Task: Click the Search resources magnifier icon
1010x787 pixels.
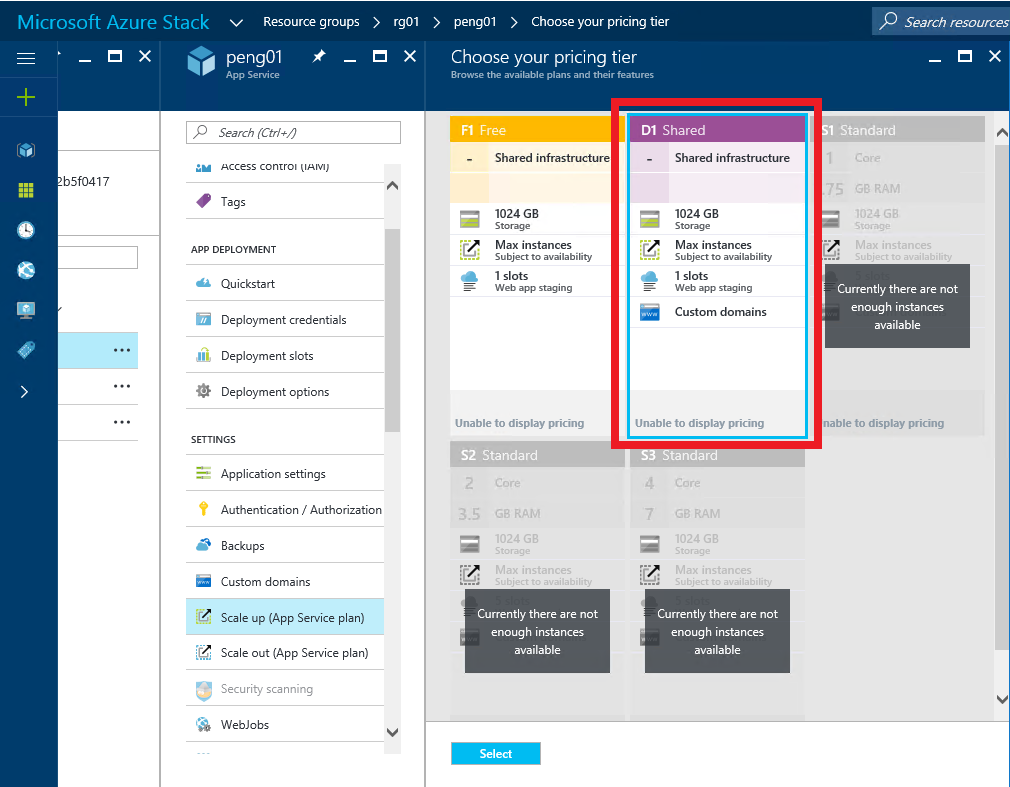Action: 888,21
